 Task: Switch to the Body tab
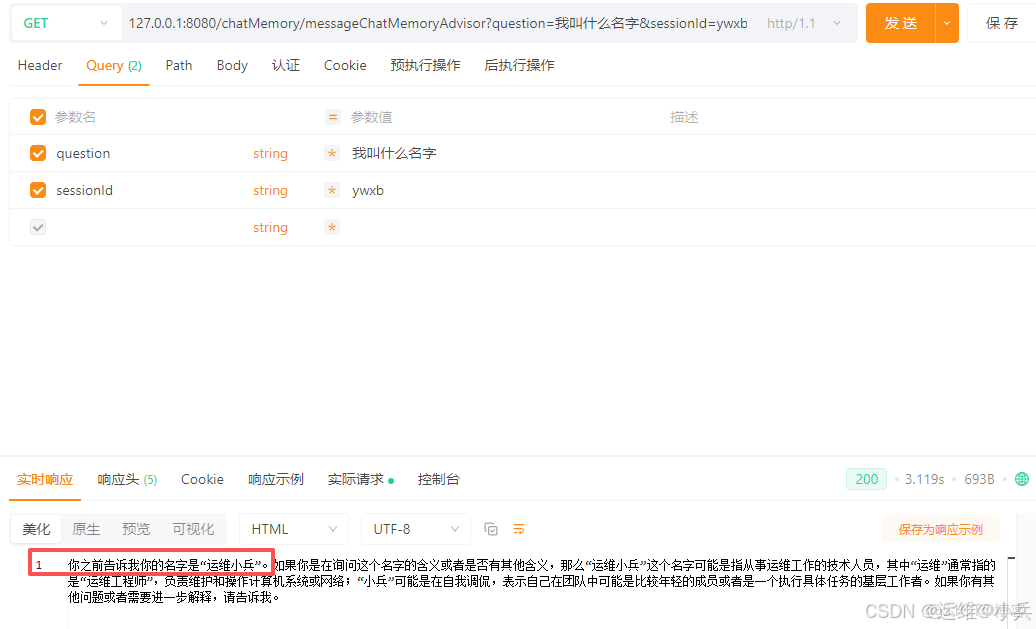click(232, 65)
